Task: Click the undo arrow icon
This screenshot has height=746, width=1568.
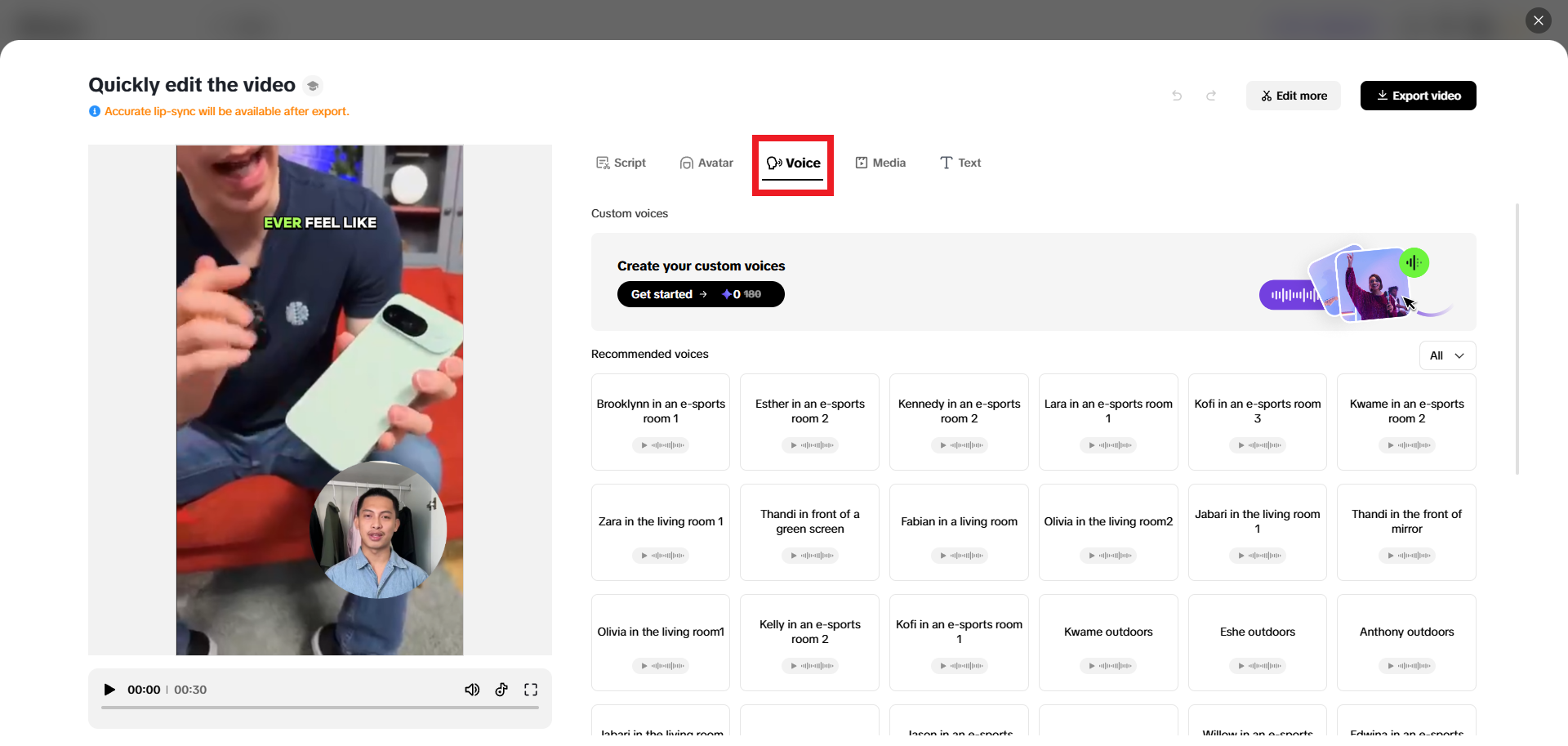Action: pyautogui.click(x=1177, y=96)
